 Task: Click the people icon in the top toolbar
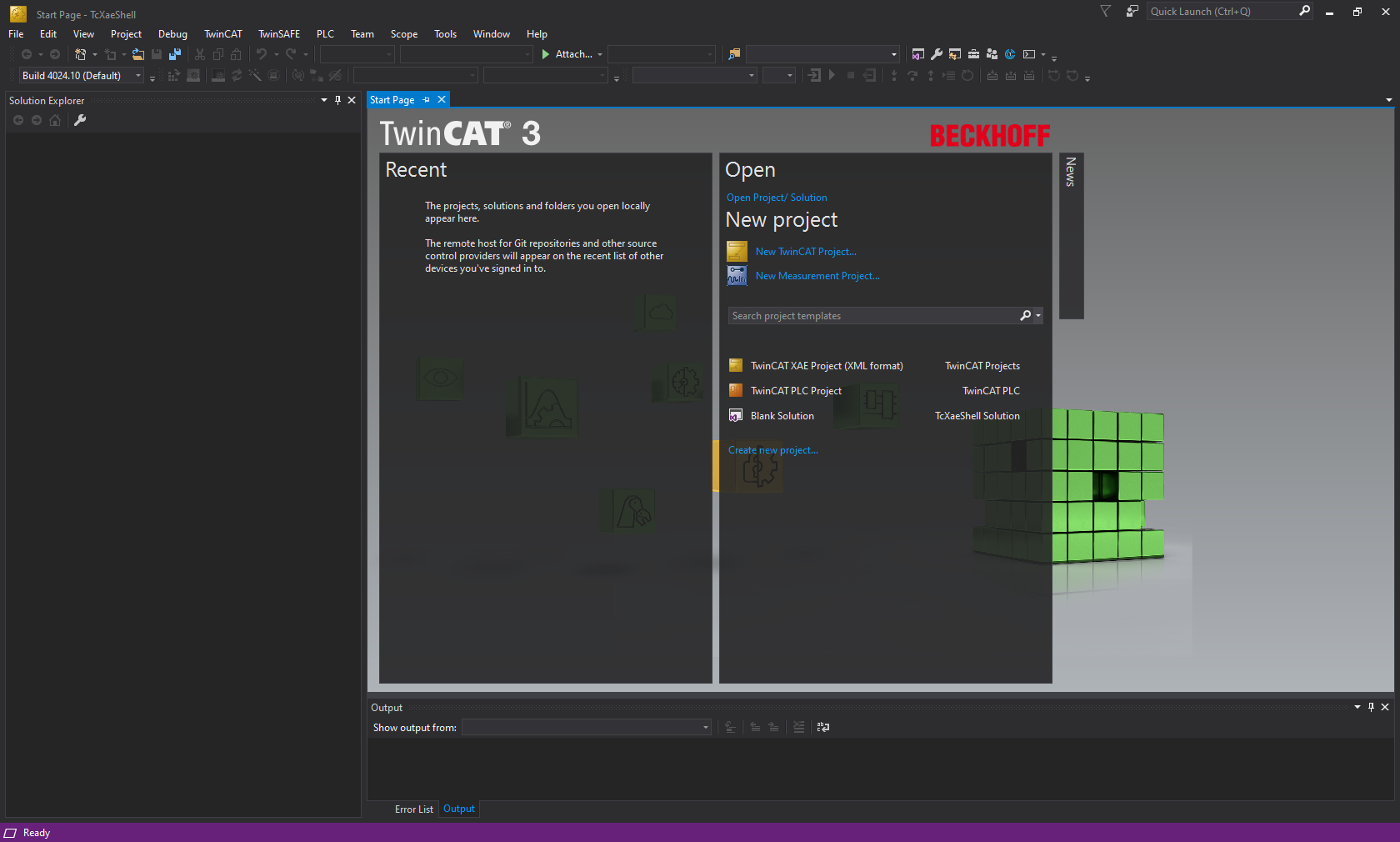(992, 54)
